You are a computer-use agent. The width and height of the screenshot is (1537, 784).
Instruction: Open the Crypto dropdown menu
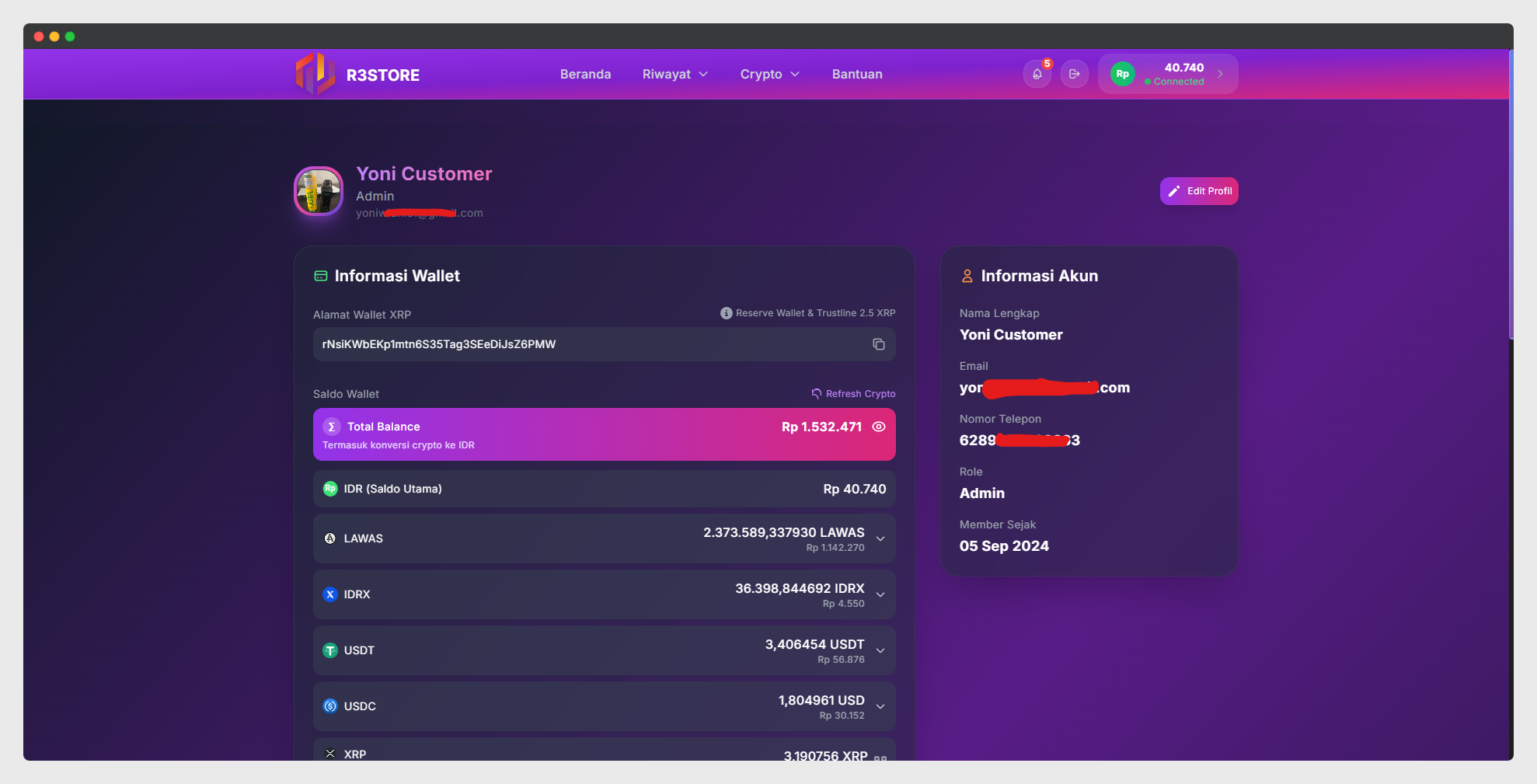click(768, 74)
